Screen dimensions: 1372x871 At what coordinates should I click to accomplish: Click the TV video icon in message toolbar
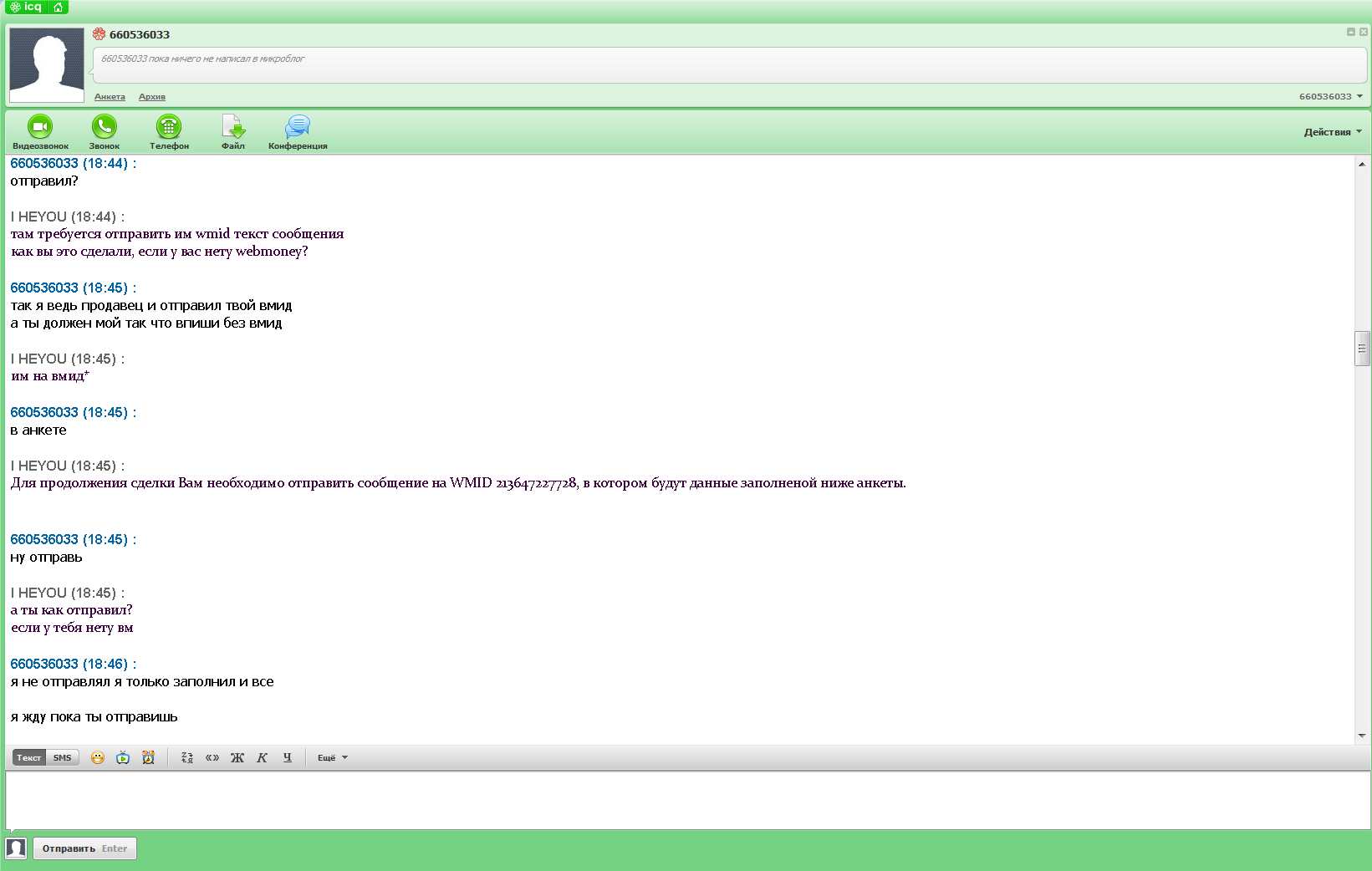(123, 757)
